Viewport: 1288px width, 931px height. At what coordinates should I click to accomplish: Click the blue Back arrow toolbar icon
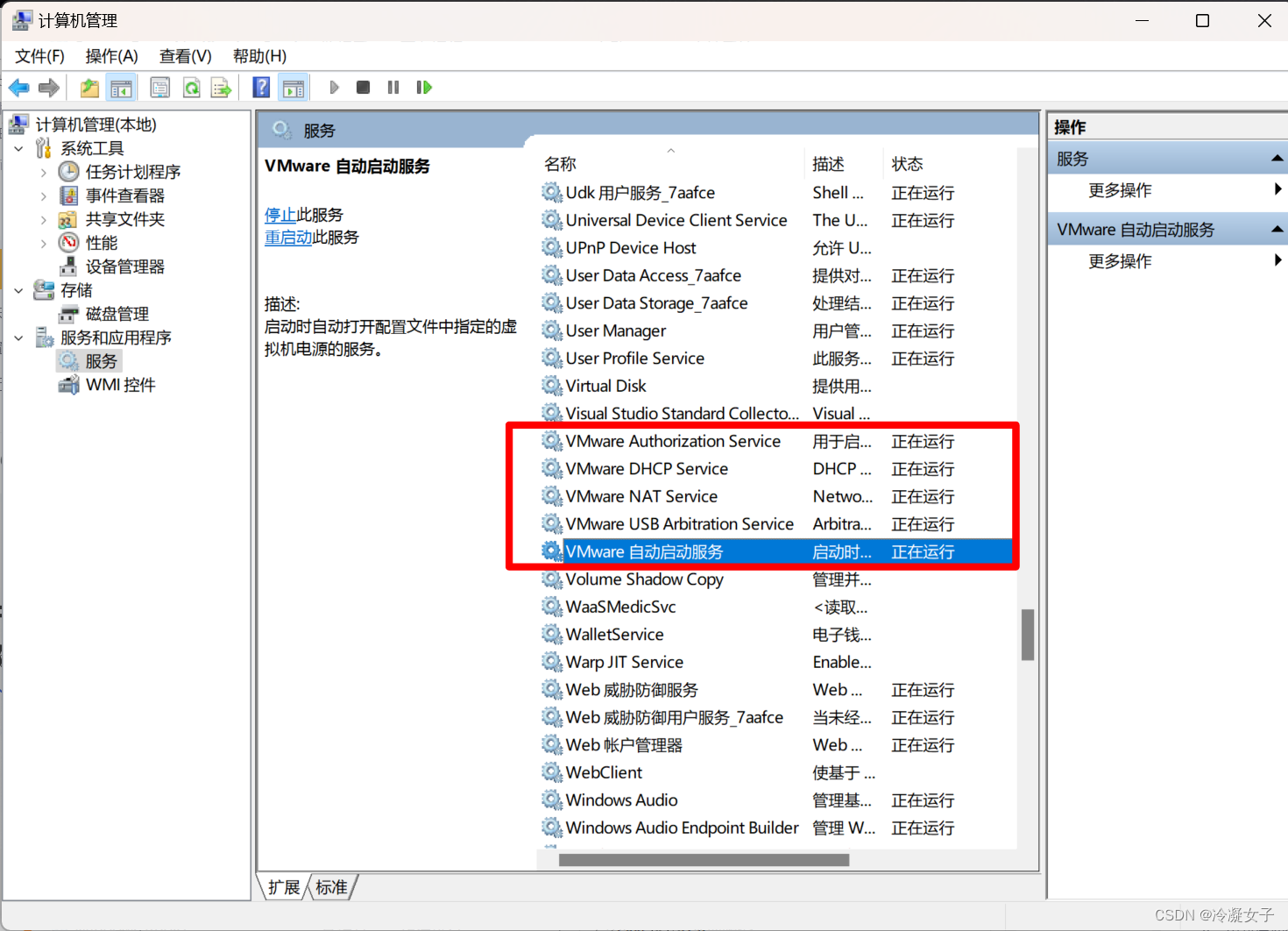click(18, 88)
